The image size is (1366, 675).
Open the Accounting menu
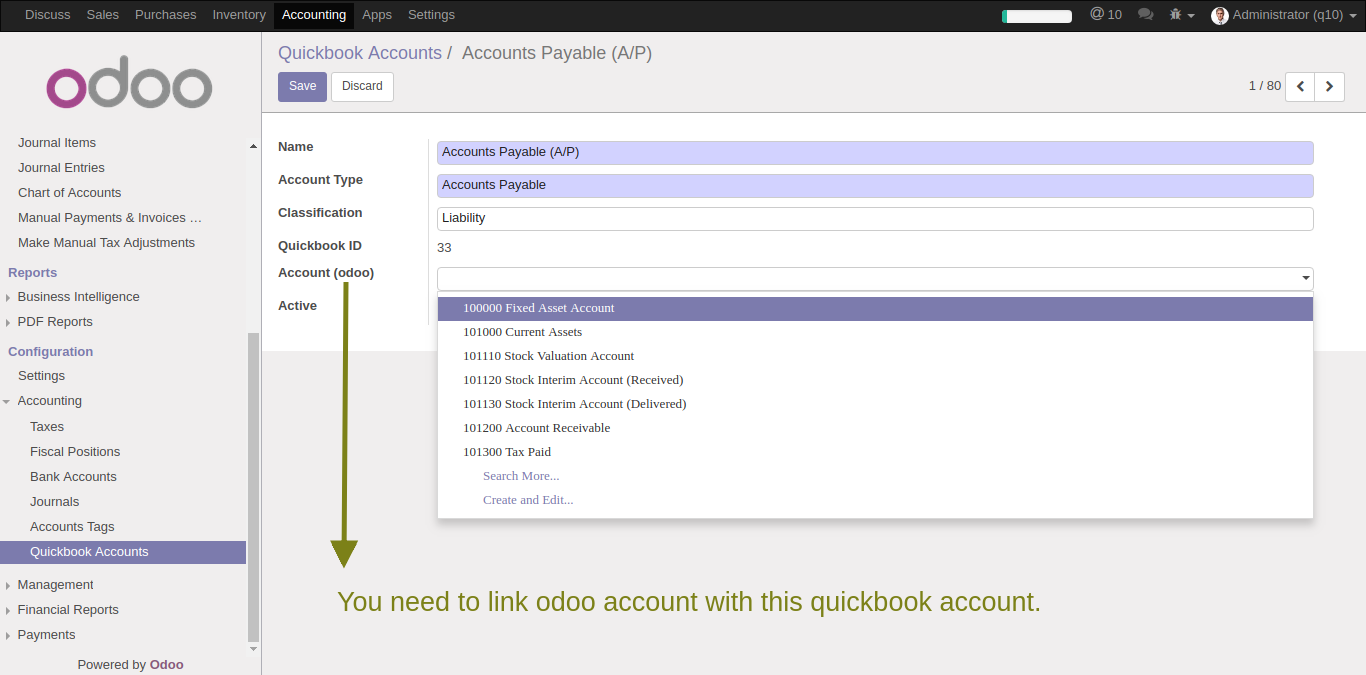(x=314, y=15)
